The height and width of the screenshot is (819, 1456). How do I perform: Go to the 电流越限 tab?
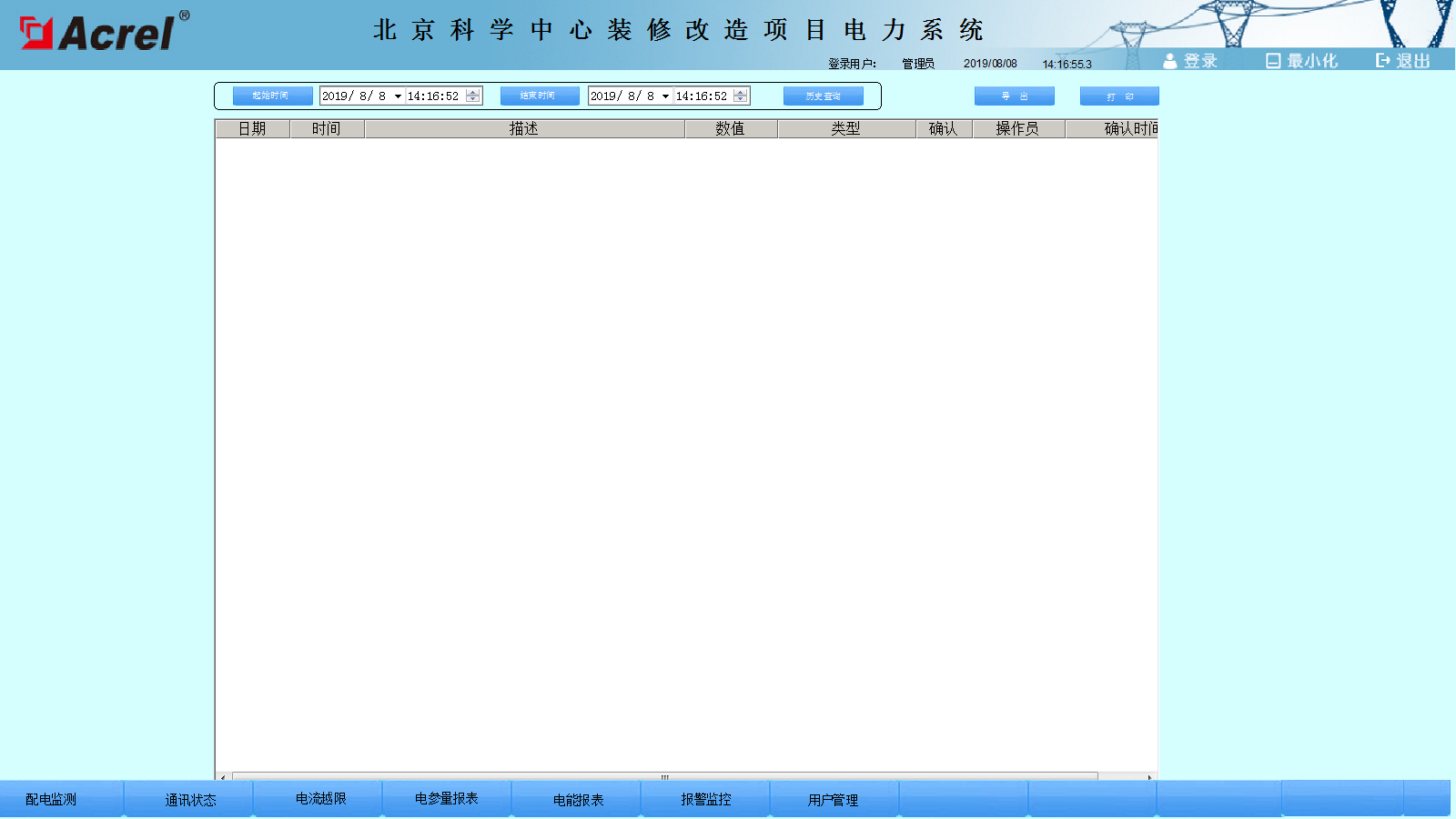click(320, 799)
